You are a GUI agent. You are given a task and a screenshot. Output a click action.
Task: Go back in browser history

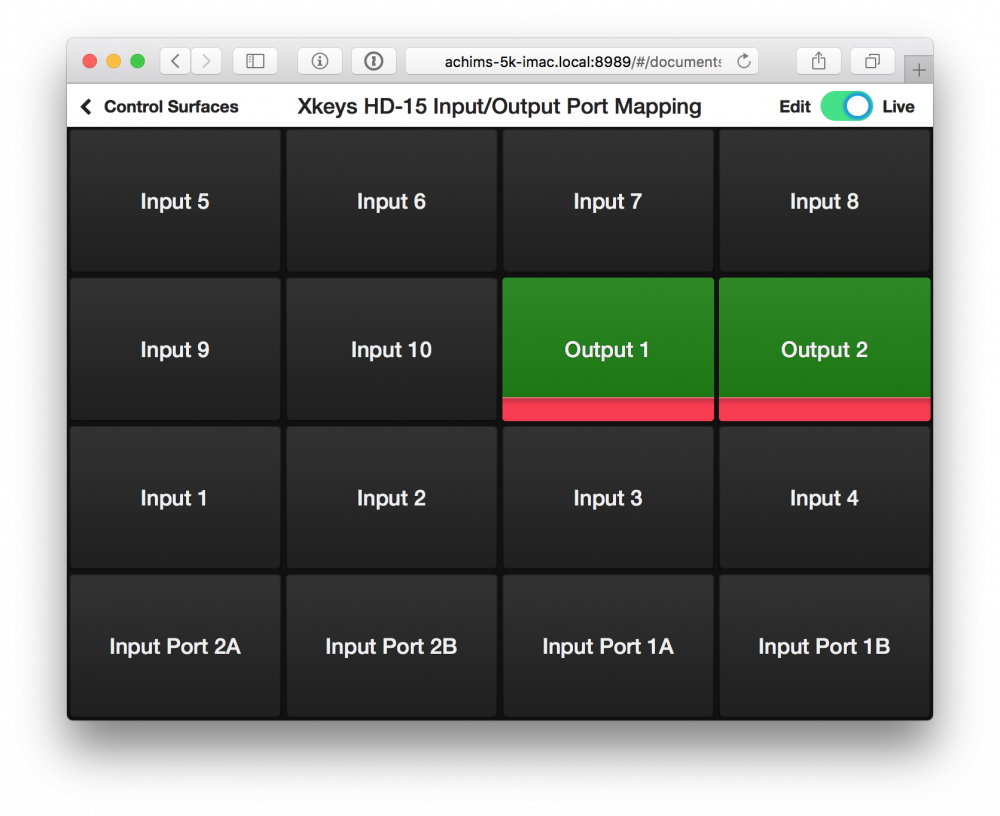[175, 61]
